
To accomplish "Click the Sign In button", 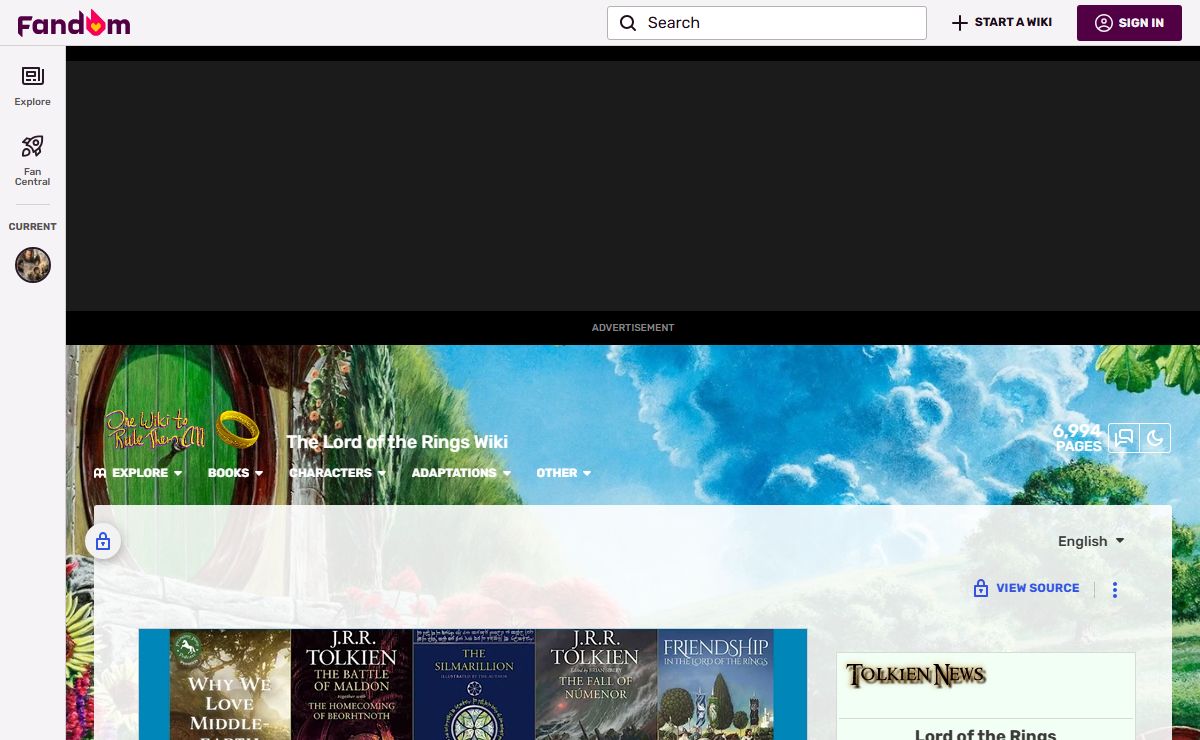I will point(1129,23).
